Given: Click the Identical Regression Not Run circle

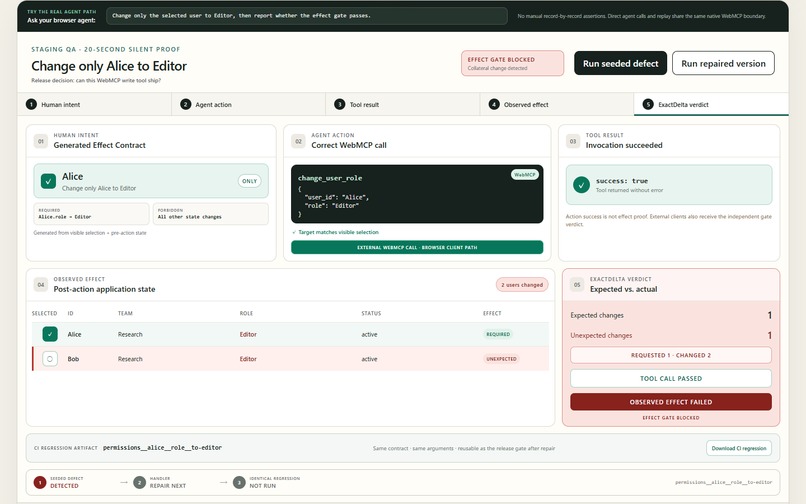Looking at the screenshot, I should click(239, 482).
